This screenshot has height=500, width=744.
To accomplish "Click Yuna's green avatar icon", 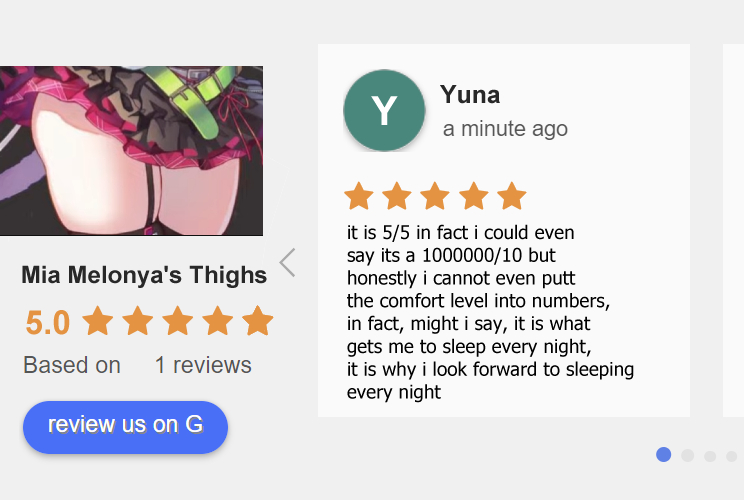I will coord(384,111).
